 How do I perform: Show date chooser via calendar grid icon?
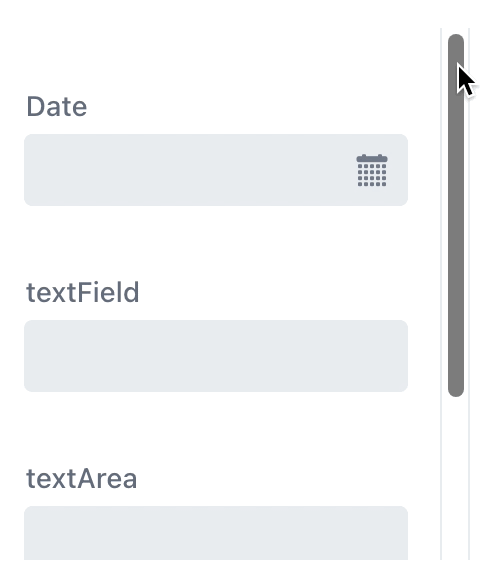click(x=372, y=171)
